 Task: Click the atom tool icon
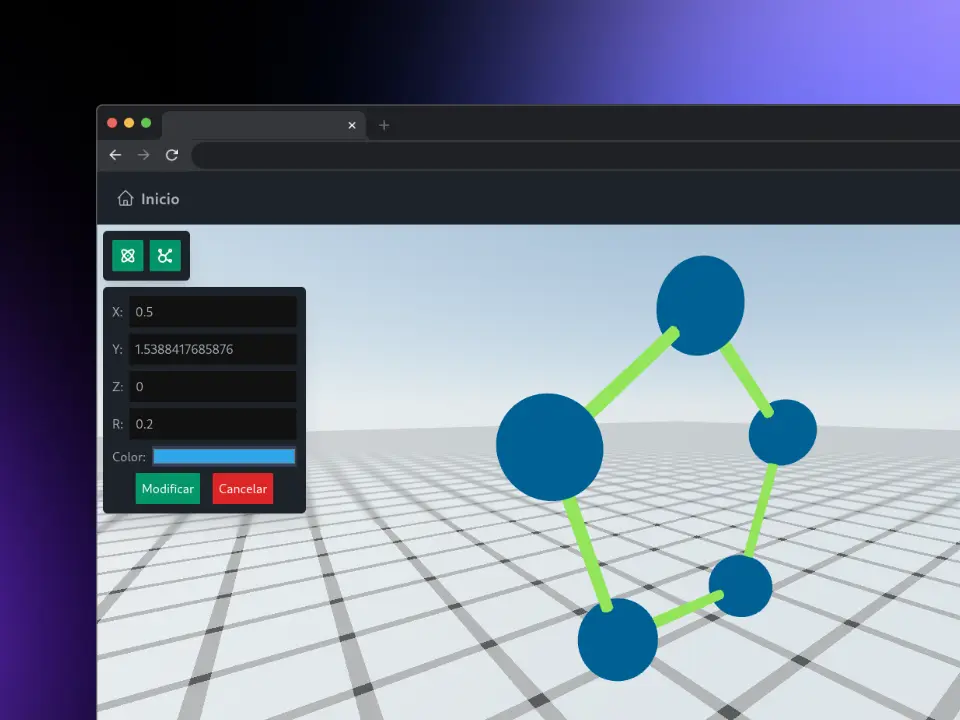point(128,256)
